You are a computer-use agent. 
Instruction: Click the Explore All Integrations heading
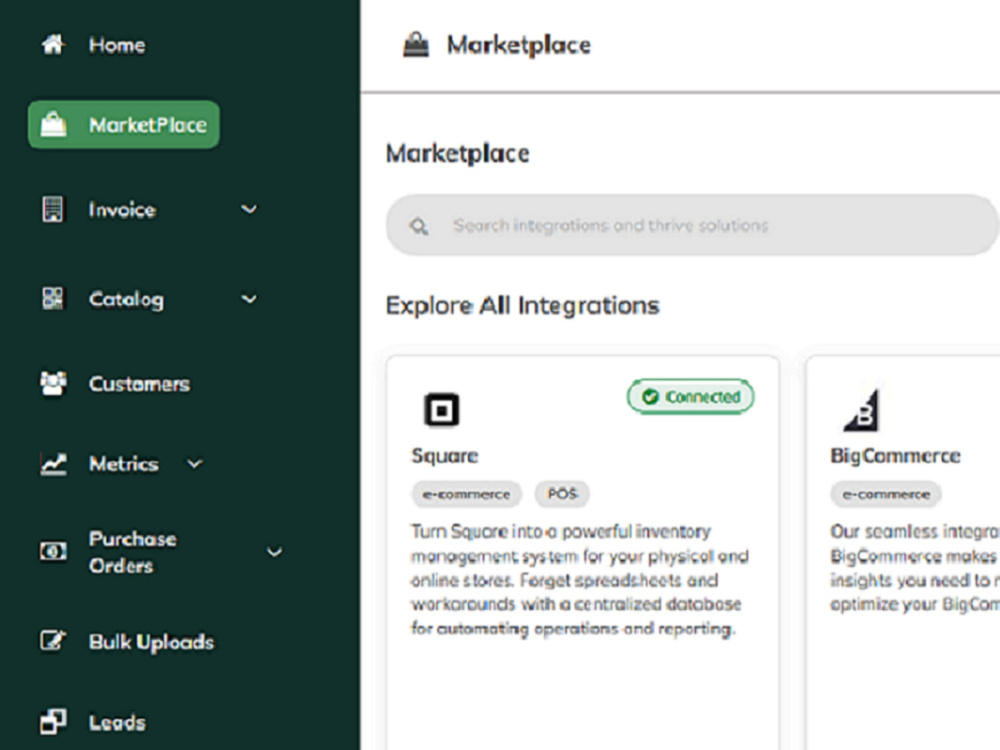click(x=522, y=305)
